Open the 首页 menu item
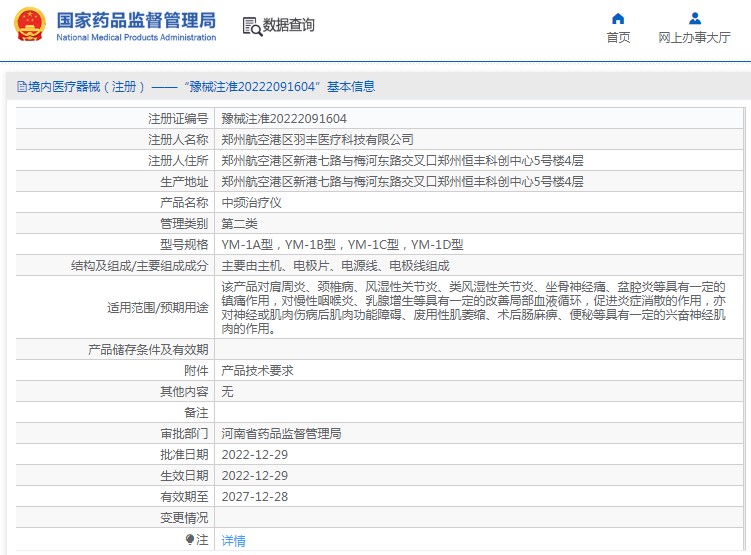Viewport: 751px width, 555px height. pyautogui.click(x=618, y=38)
